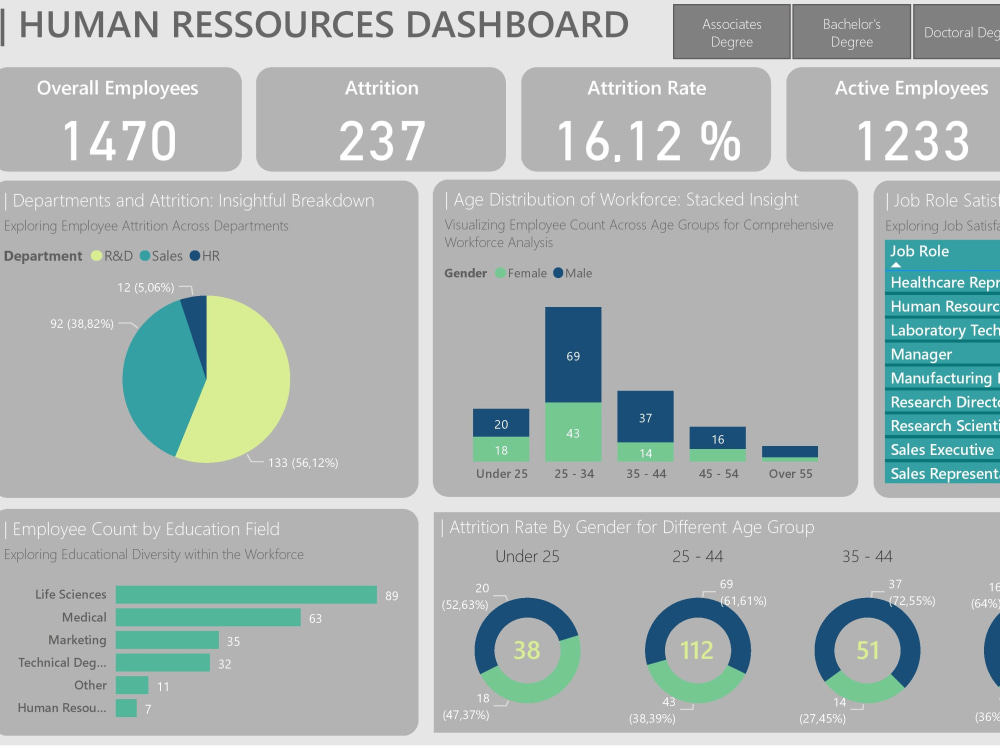Screen dimensions: 1000x750
Task: Toggle the R&D department legend item
Action: point(114,255)
